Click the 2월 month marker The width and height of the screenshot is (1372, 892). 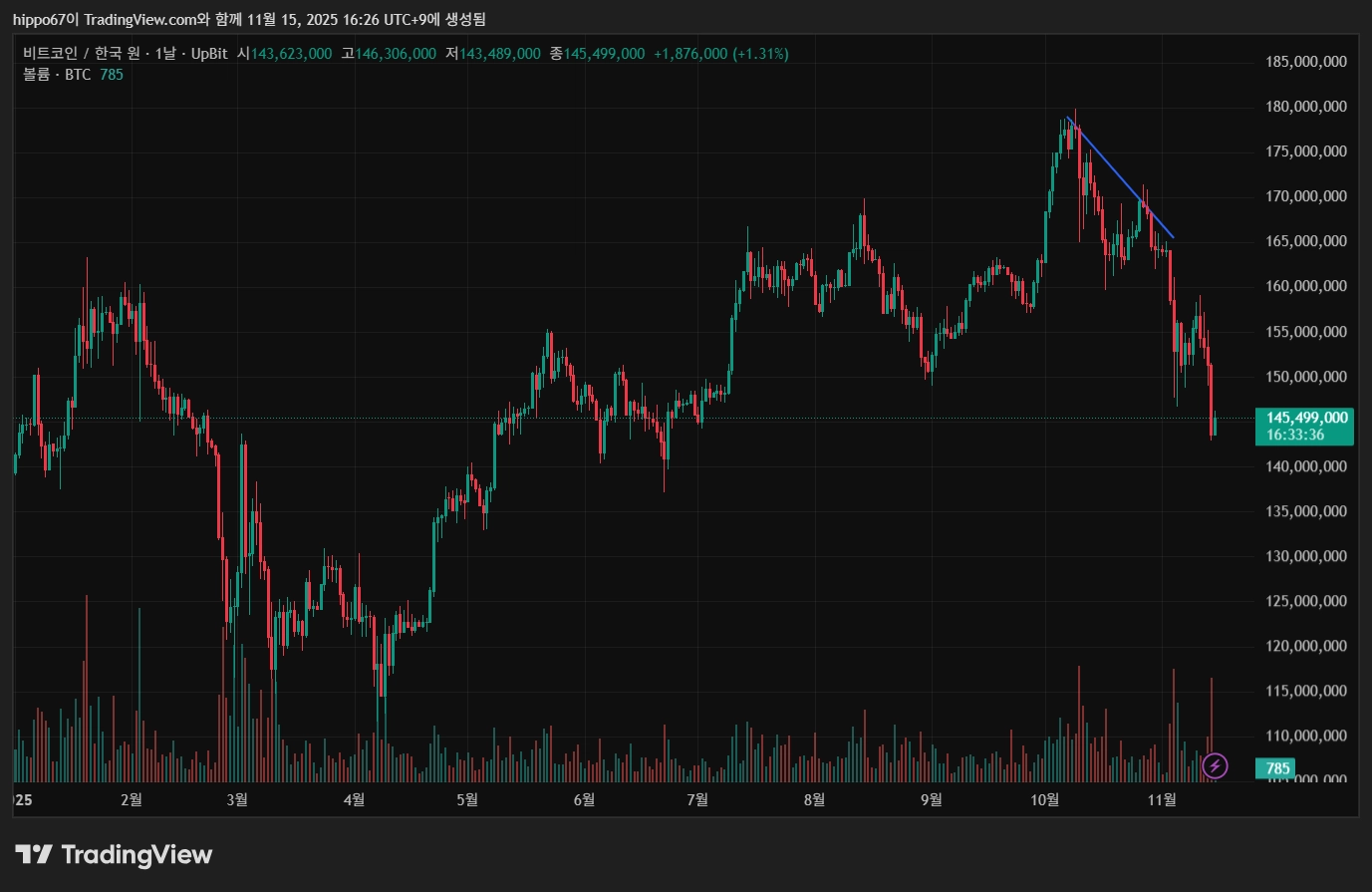click(x=131, y=799)
